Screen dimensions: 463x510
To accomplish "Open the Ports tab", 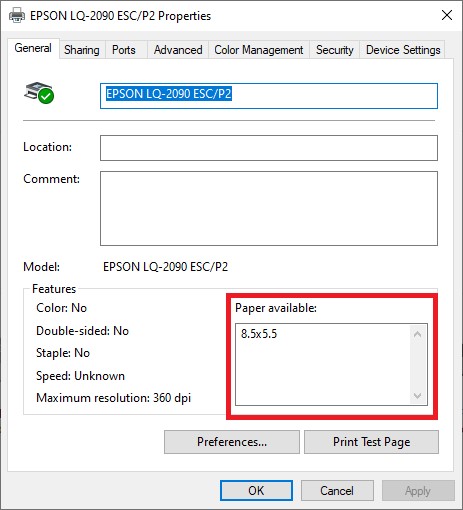I will [x=124, y=50].
